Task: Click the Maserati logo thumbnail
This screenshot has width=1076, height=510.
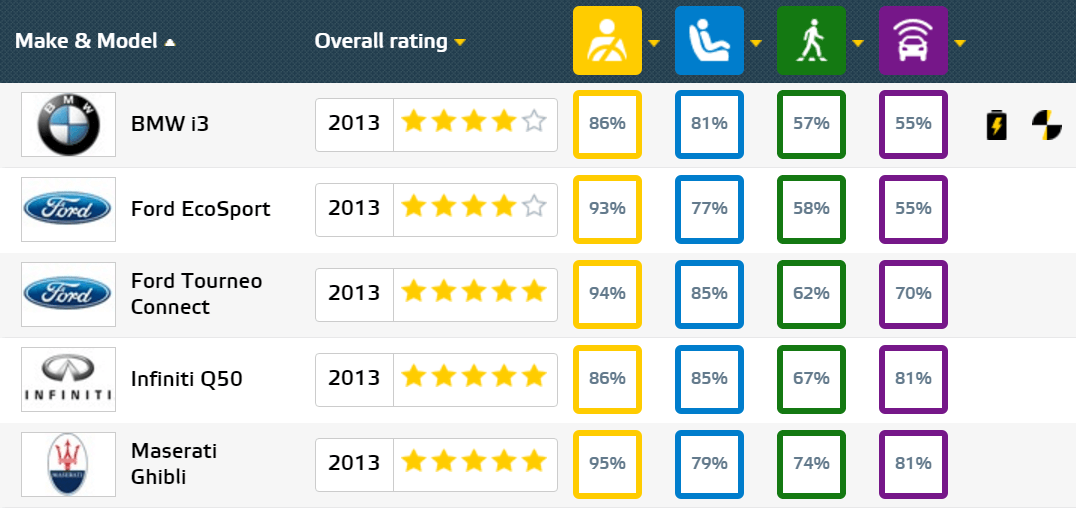Action: point(69,465)
